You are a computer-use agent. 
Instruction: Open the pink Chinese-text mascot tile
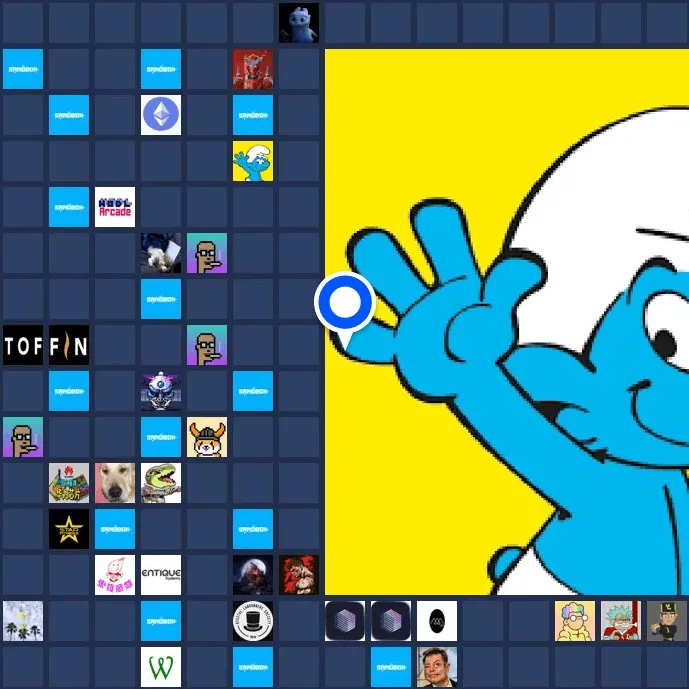click(x=115, y=575)
